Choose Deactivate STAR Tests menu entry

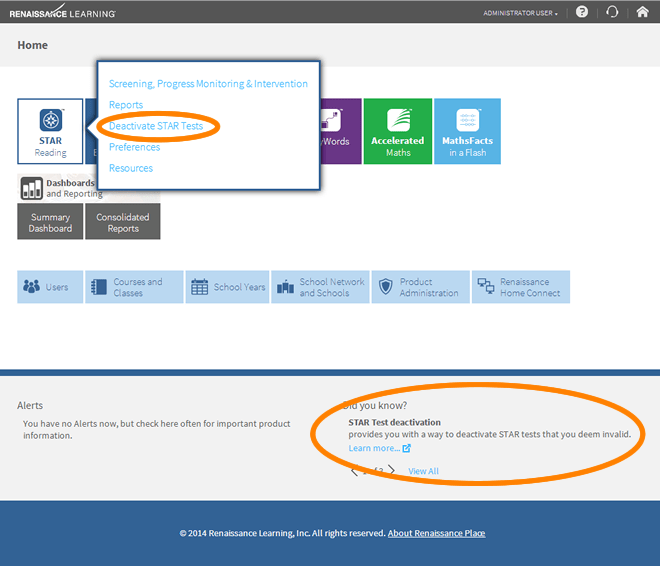(156, 126)
